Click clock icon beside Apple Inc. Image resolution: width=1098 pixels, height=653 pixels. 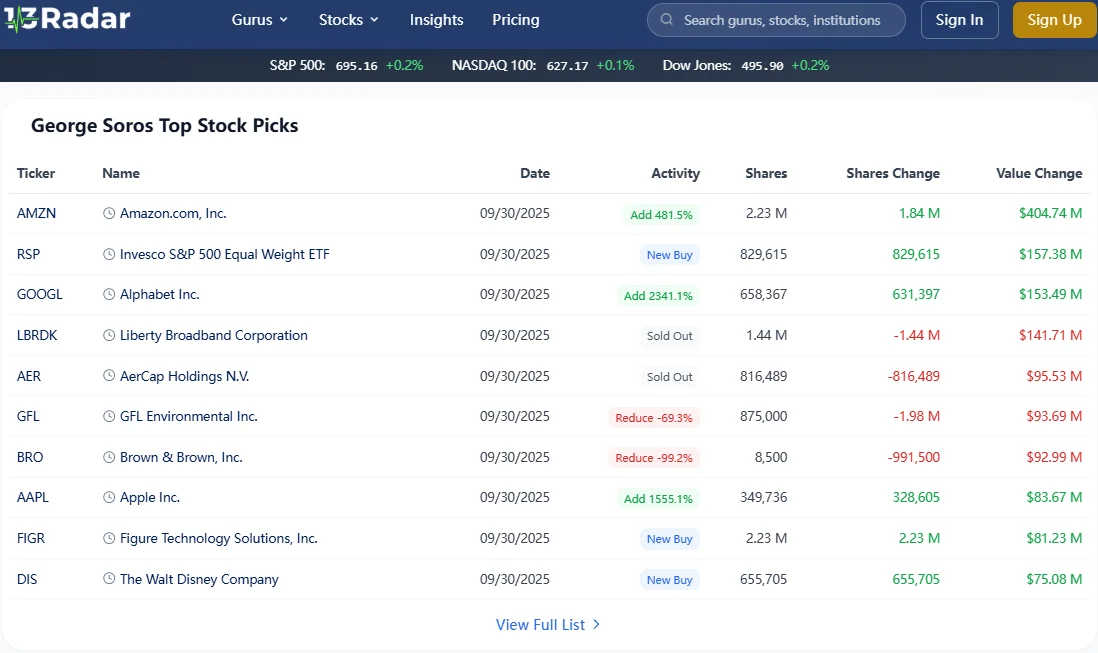click(x=109, y=497)
